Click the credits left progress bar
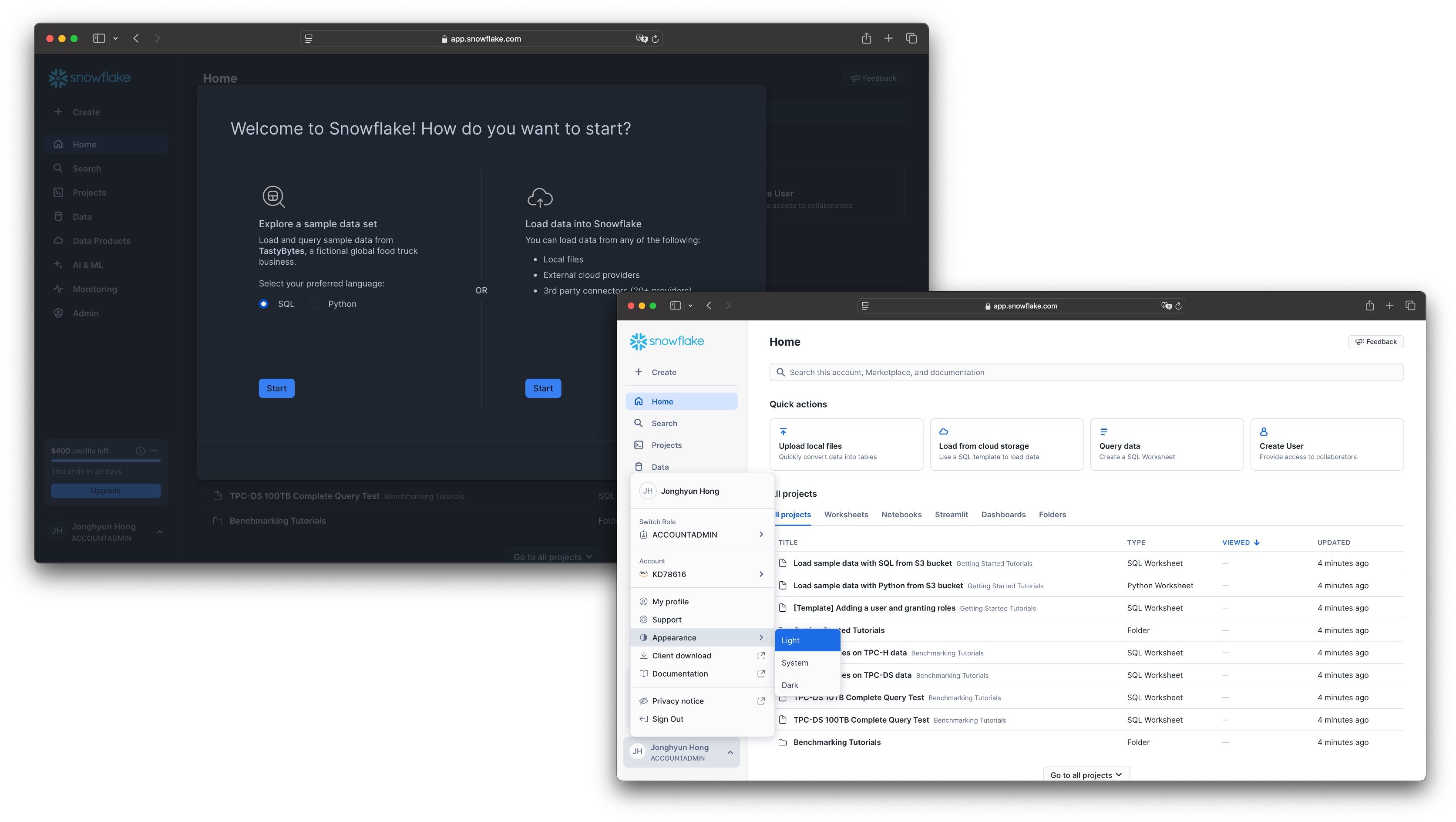Screen dimensions: 1456x822 point(106,461)
